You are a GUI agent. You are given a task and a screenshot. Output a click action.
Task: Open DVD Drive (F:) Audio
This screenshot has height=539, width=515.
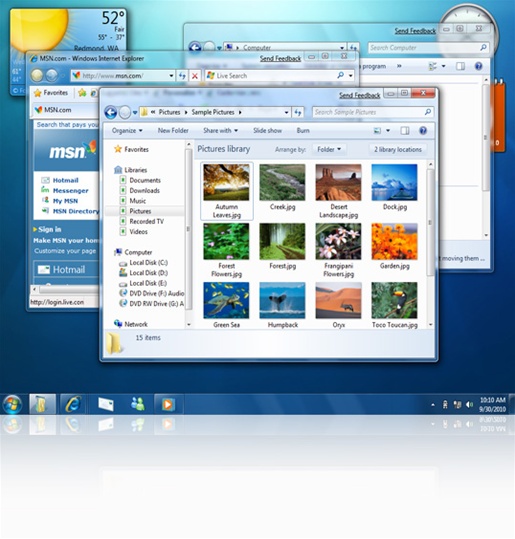[156, 294]
